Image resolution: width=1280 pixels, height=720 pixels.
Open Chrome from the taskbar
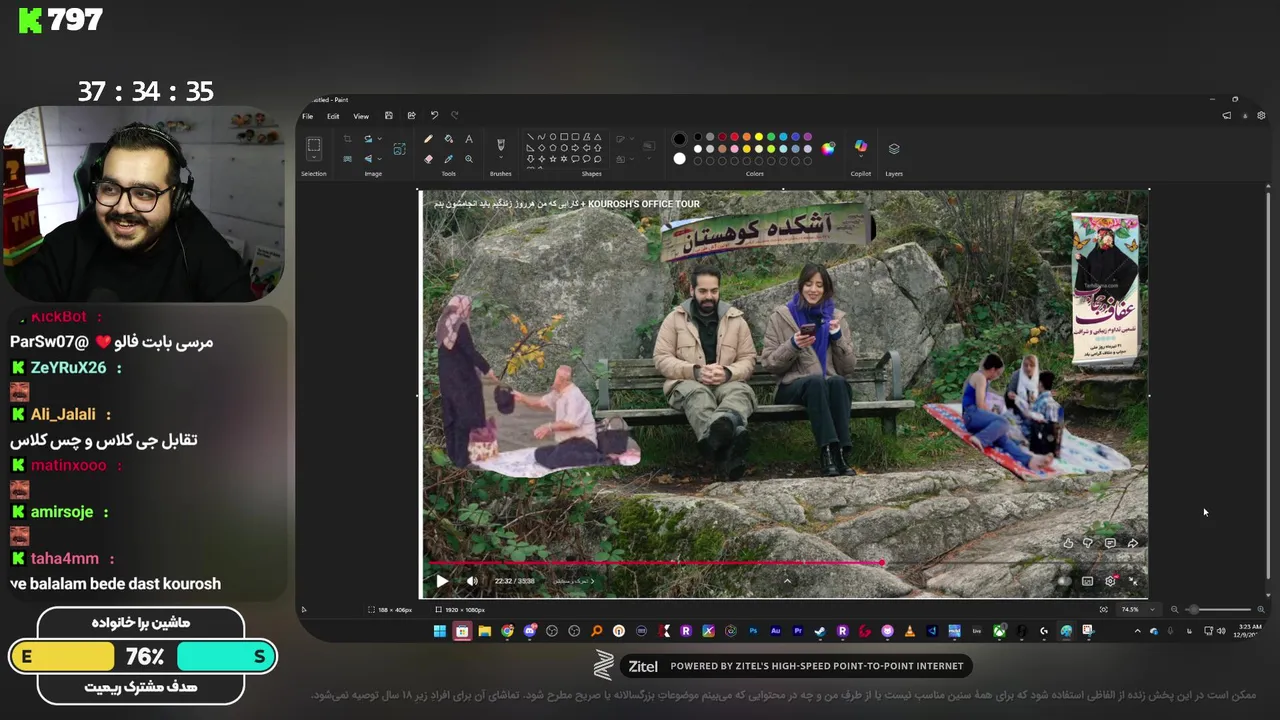(507, 631)
